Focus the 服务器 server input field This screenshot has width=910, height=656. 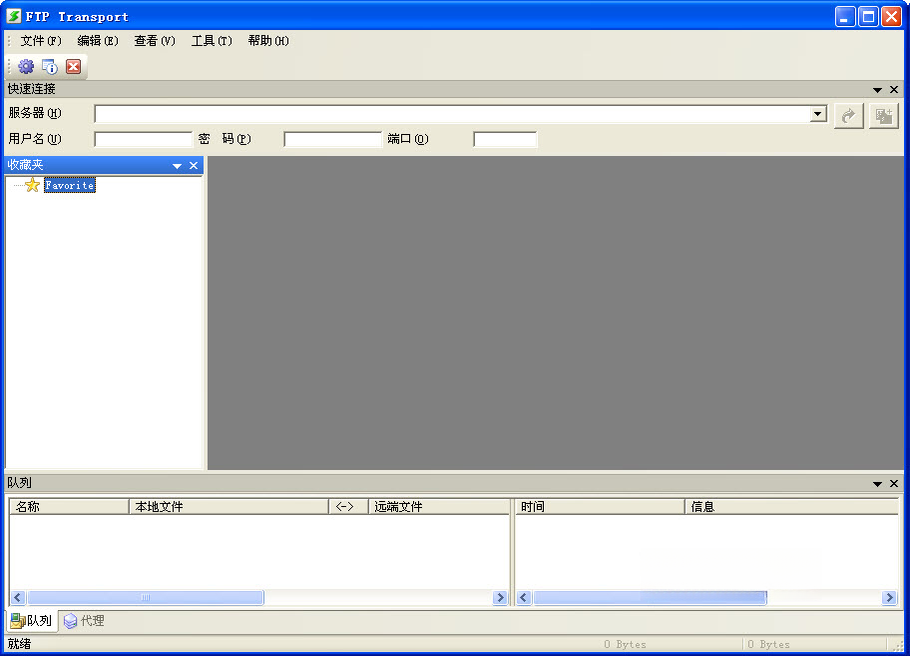453,114
